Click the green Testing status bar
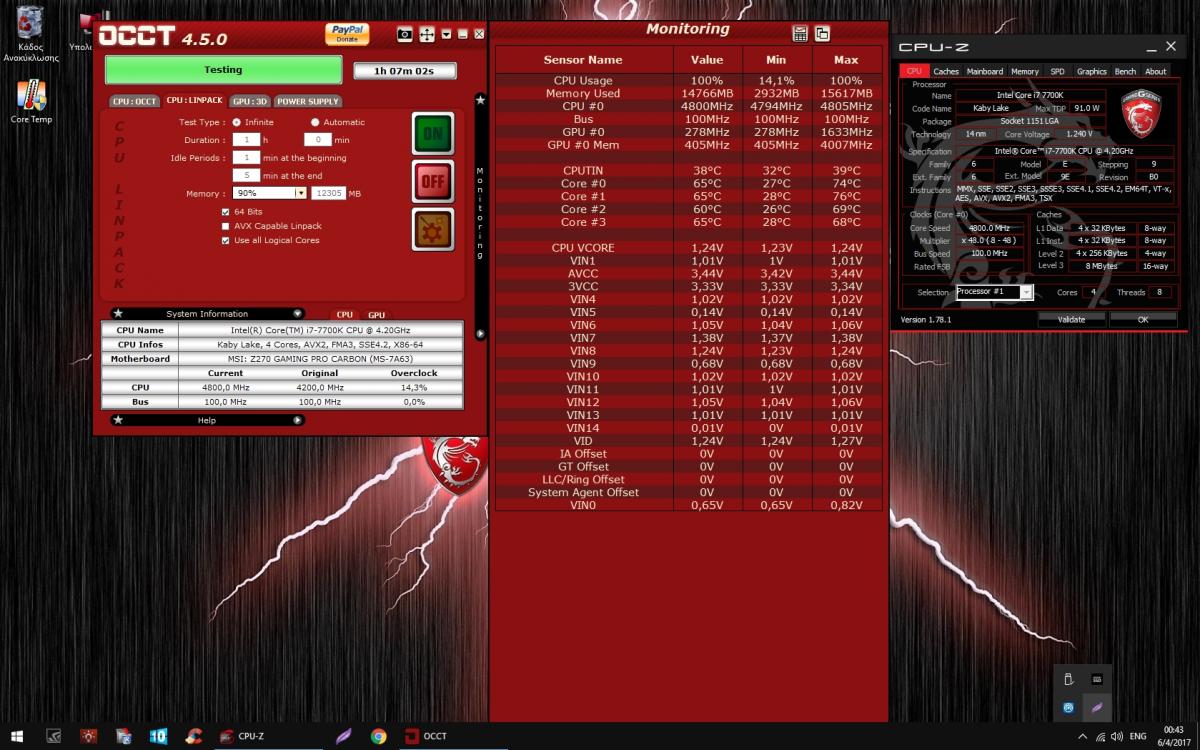The image size is (1200, 750). 223,70
